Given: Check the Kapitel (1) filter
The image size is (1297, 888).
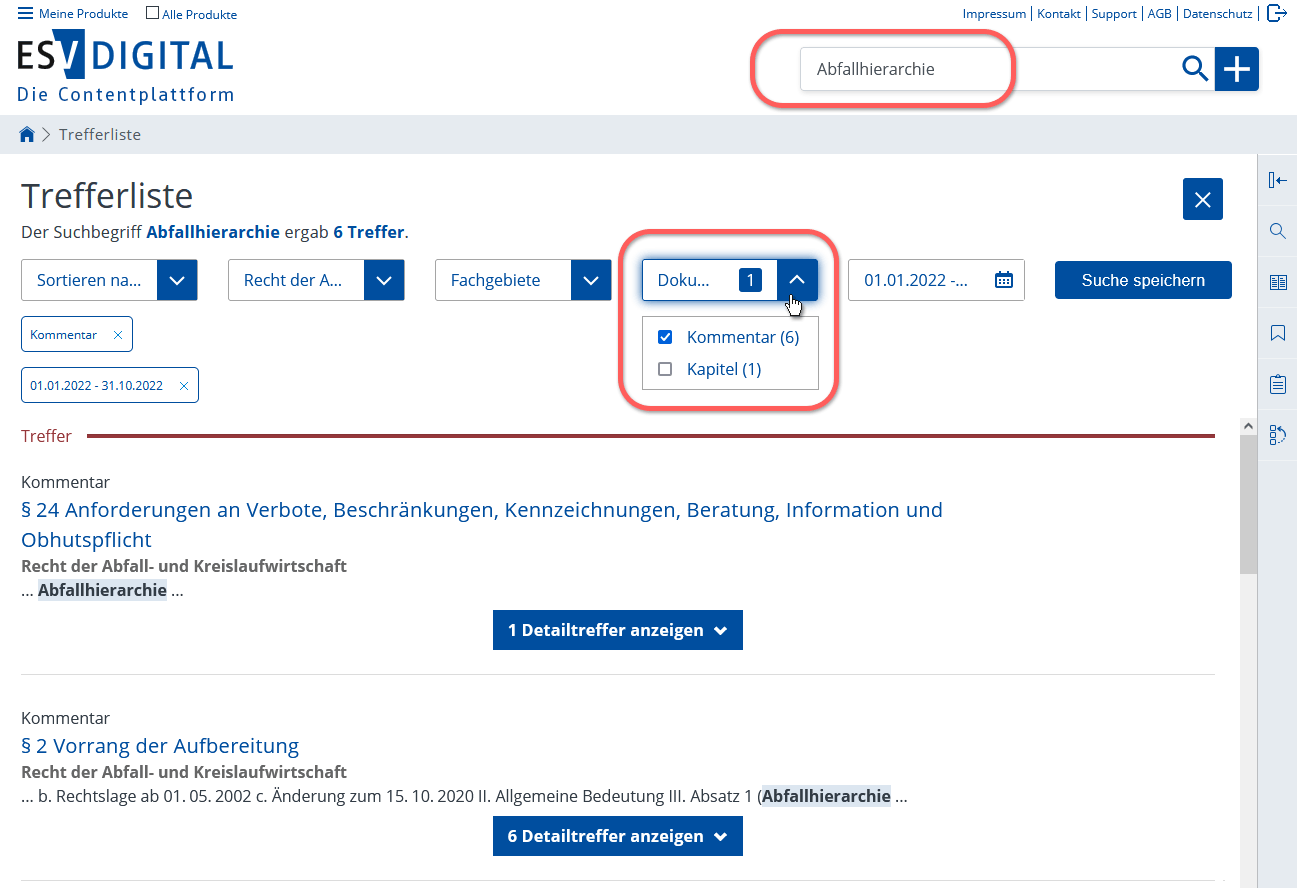Looking at the screenshot, I should 665,370.
